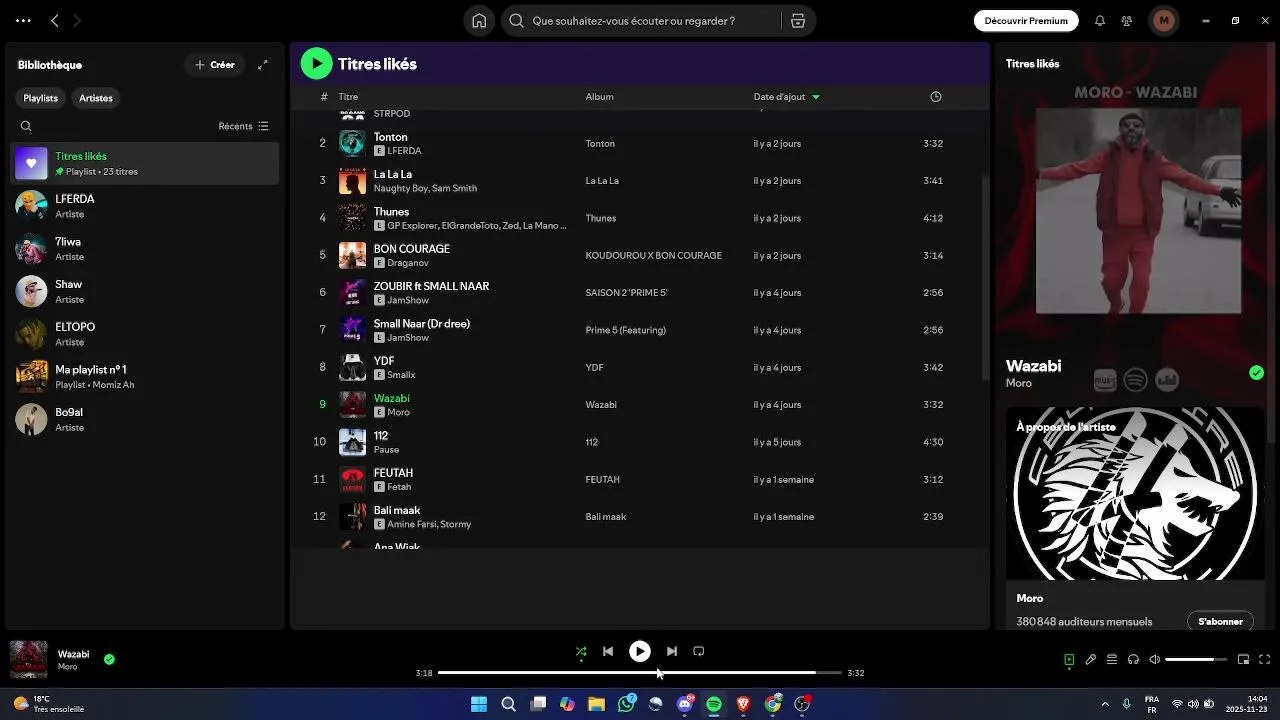Viewport: 1280px width, 720px height.
Task: Expand the library to full view
Action: (x=263, y=65)
